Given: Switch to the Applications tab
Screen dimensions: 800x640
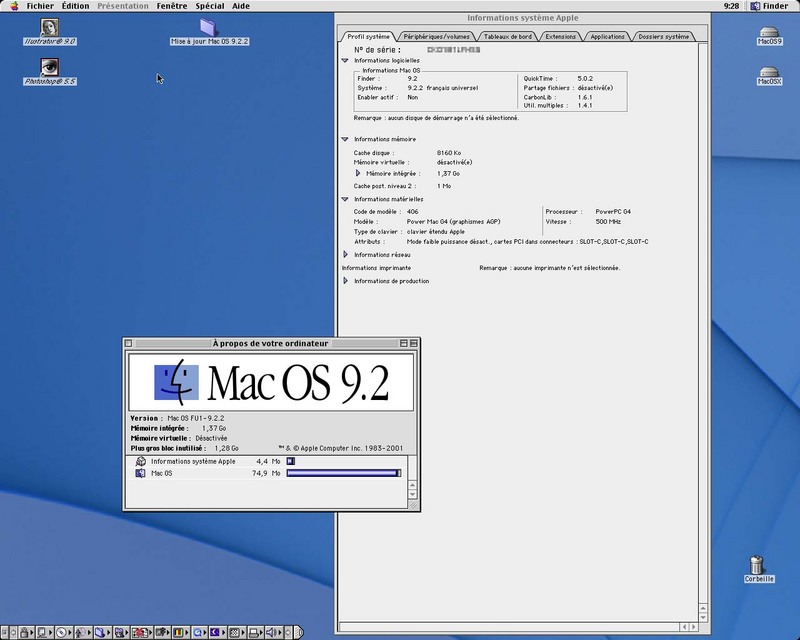Looking at the screenshot, I should [608, 37].
